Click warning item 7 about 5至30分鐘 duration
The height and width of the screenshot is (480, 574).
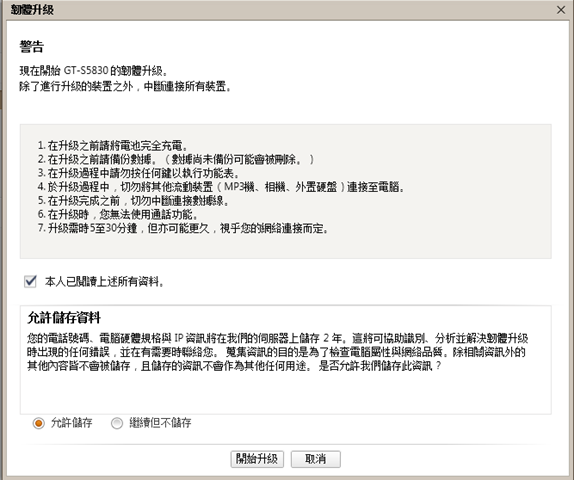tap(183, 228)
